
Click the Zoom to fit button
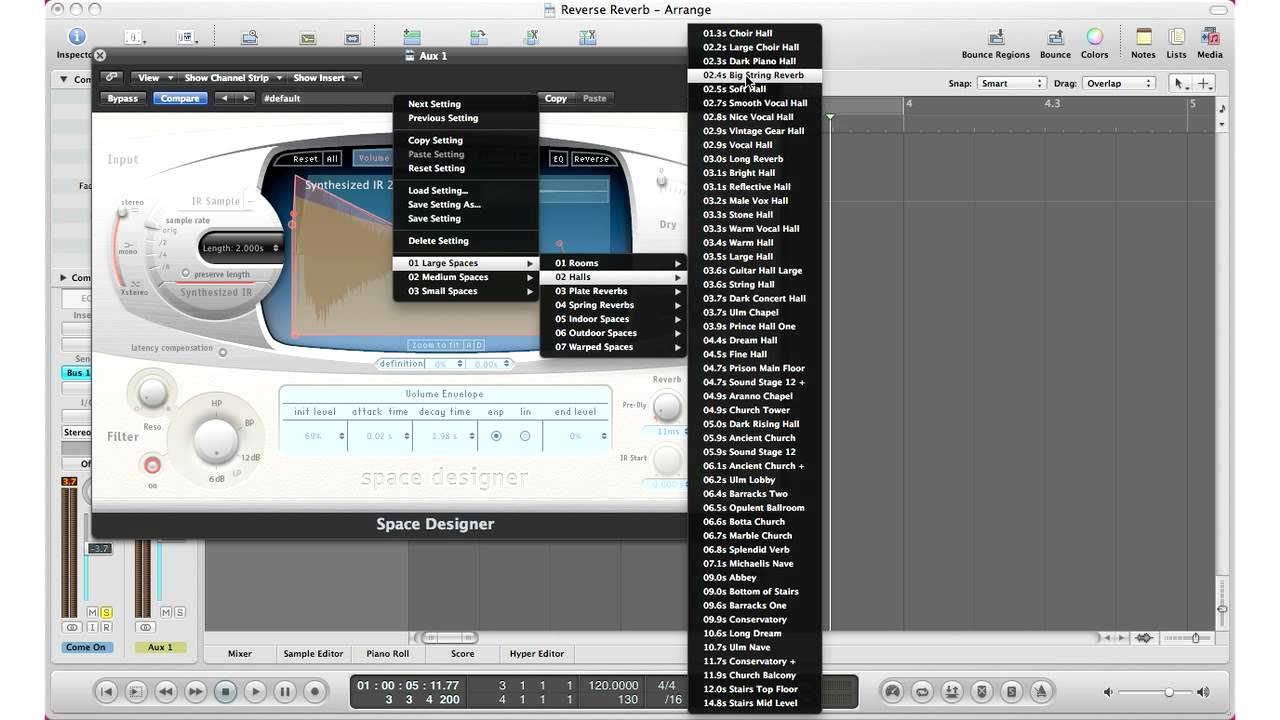[x=436, y=345]
